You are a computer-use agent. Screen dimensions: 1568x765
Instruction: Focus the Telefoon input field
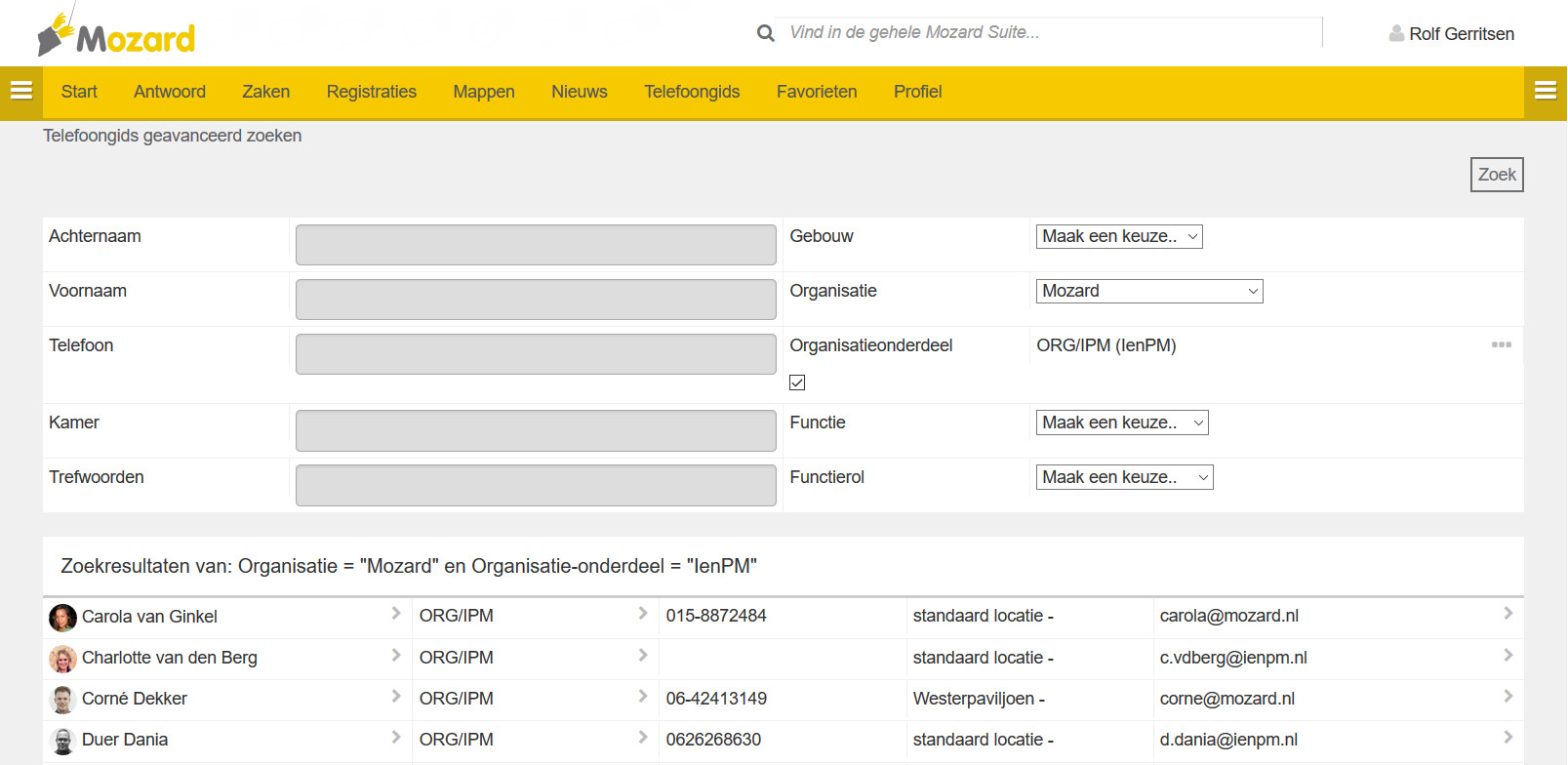pyautogui.click(x=536, y=354)
